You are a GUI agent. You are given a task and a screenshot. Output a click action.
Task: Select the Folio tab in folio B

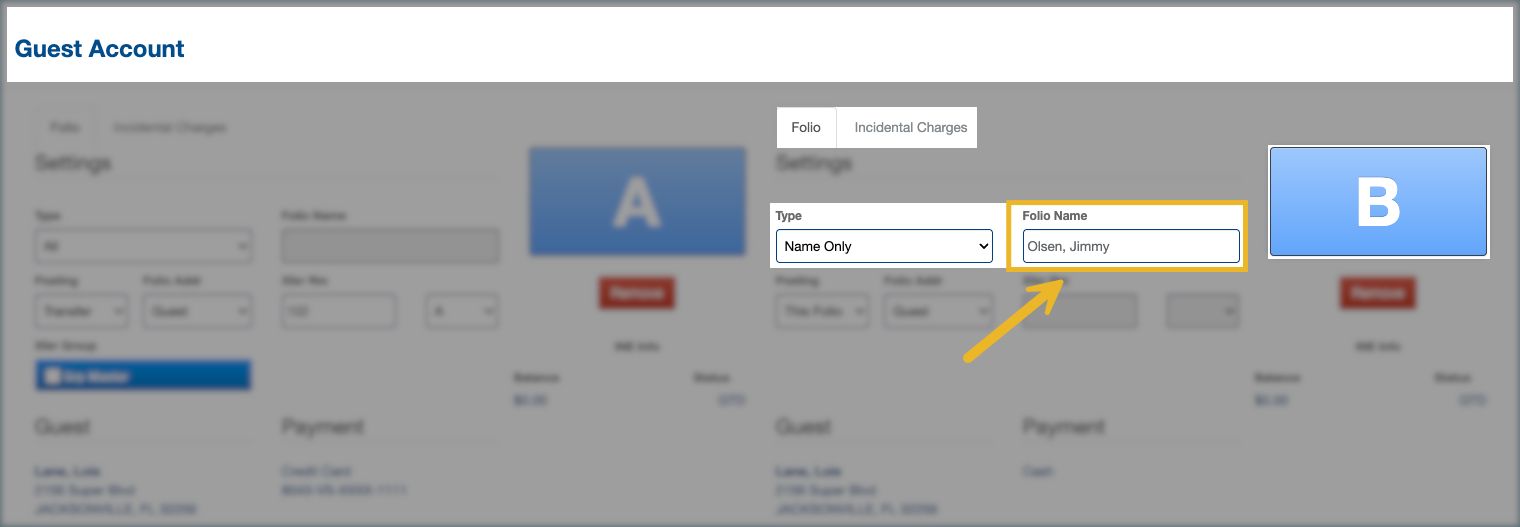[x=805, y=128]
